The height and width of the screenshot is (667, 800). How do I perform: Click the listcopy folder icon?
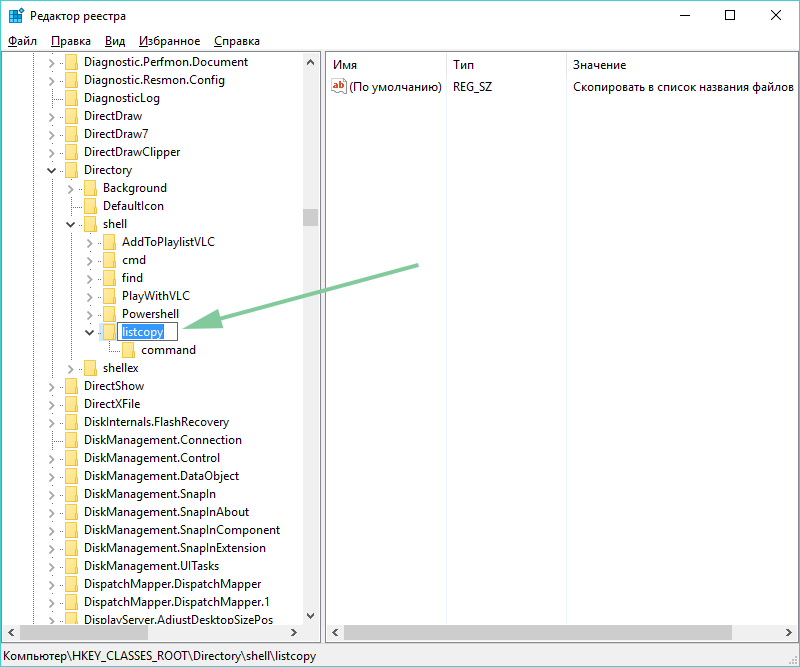(x=109, y=332)
